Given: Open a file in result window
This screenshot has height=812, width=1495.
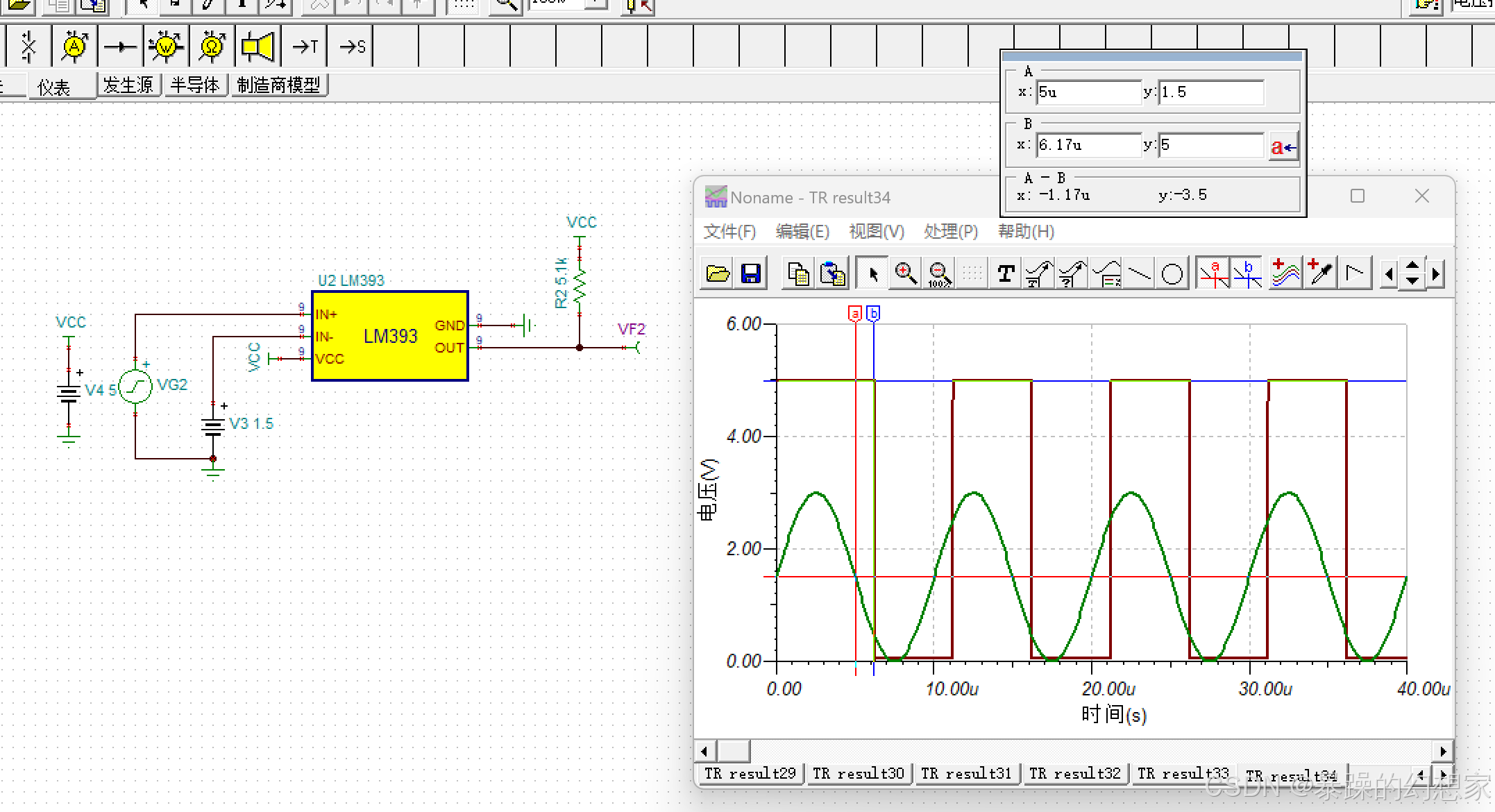Looking at the screenshot, I should point(718,274).
